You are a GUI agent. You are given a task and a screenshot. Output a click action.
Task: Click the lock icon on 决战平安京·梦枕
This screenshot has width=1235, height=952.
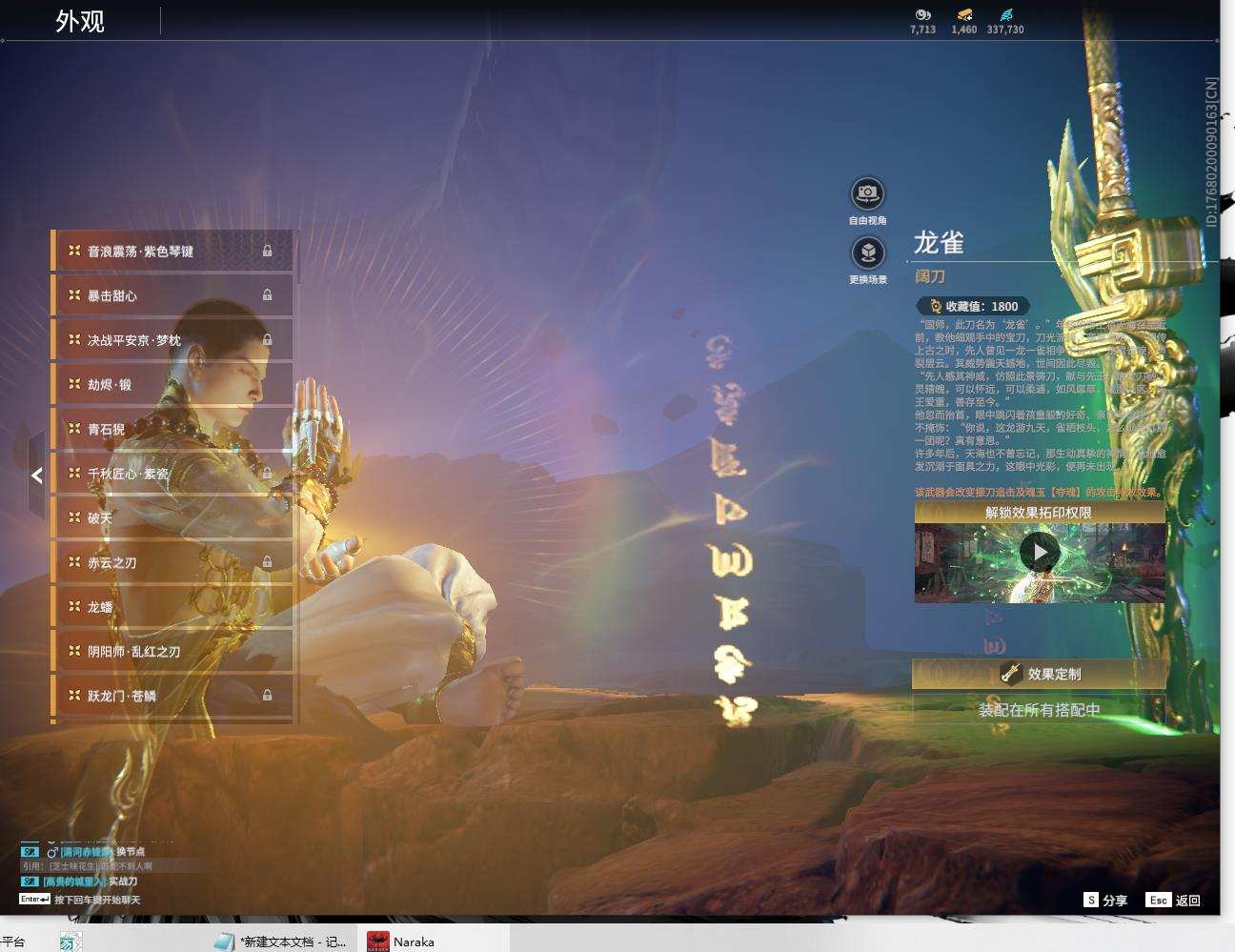tap(268, 339)
